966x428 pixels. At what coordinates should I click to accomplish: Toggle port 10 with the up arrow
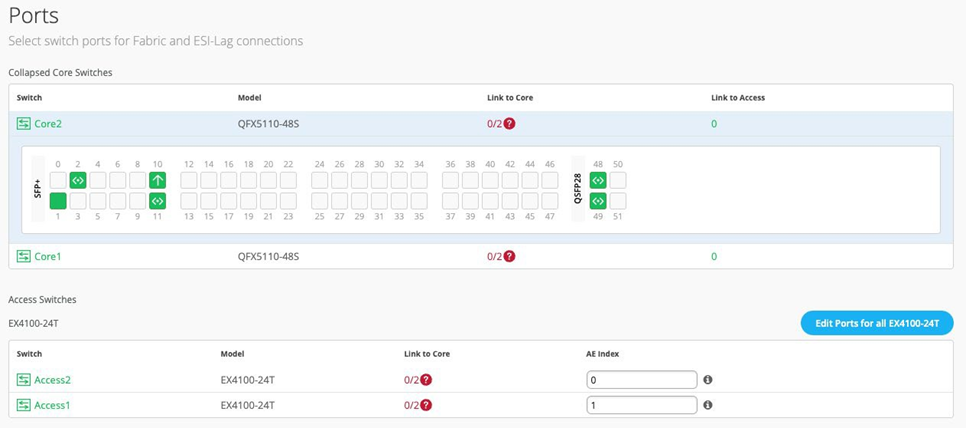(157, 180)
